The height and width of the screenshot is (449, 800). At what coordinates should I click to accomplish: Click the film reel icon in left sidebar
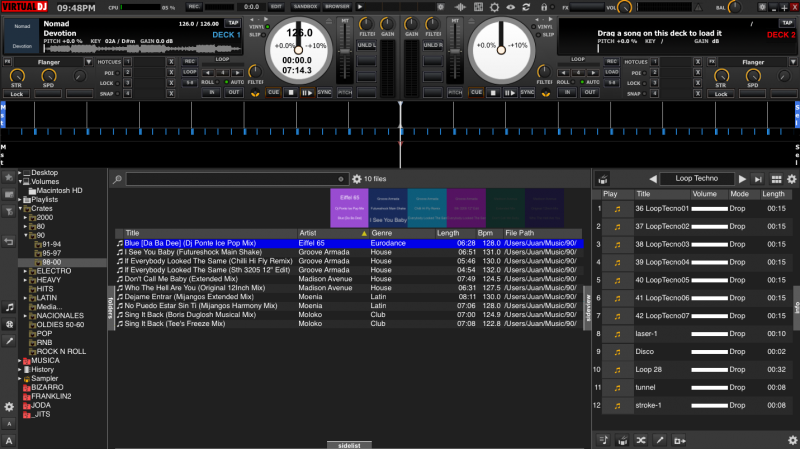(9, 324)
